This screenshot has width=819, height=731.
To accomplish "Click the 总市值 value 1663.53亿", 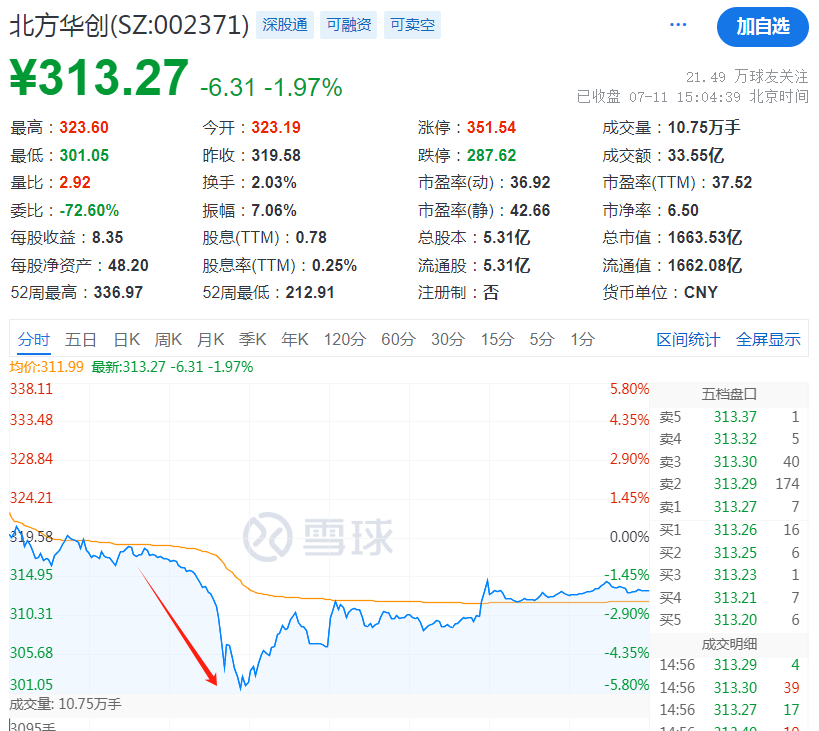I will click(x=705, y=238).
